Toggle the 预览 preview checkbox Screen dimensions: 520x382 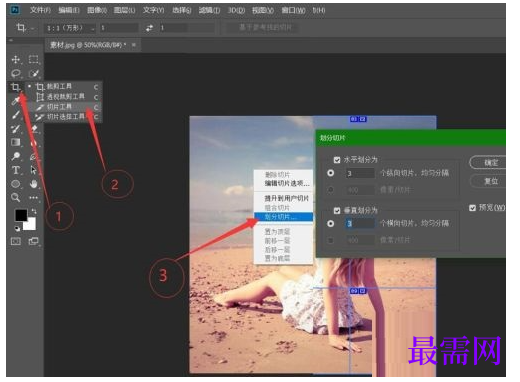click(x=472, y=208)
